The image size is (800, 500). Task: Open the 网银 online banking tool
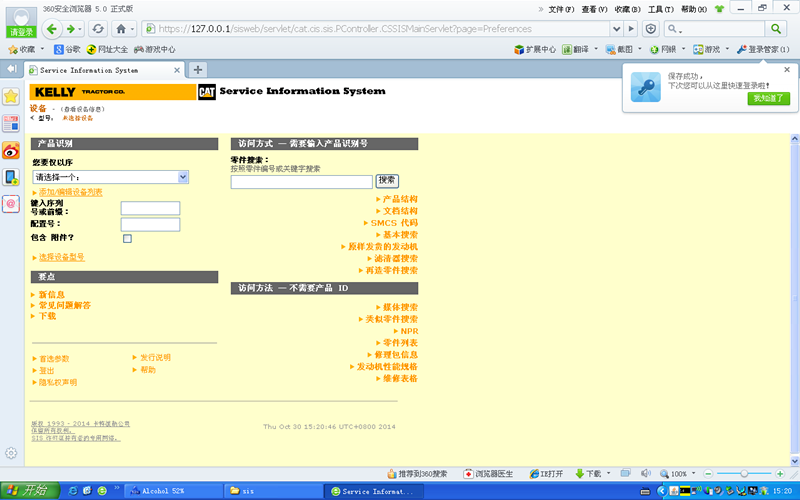click(663, 49)
